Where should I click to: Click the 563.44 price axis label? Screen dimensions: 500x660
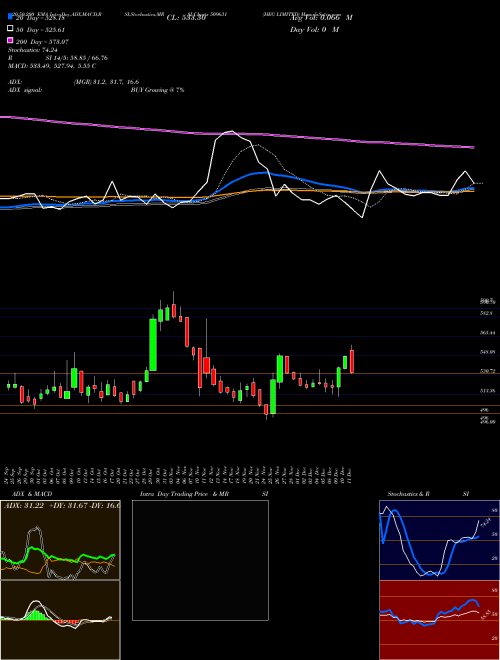point(489,333)
